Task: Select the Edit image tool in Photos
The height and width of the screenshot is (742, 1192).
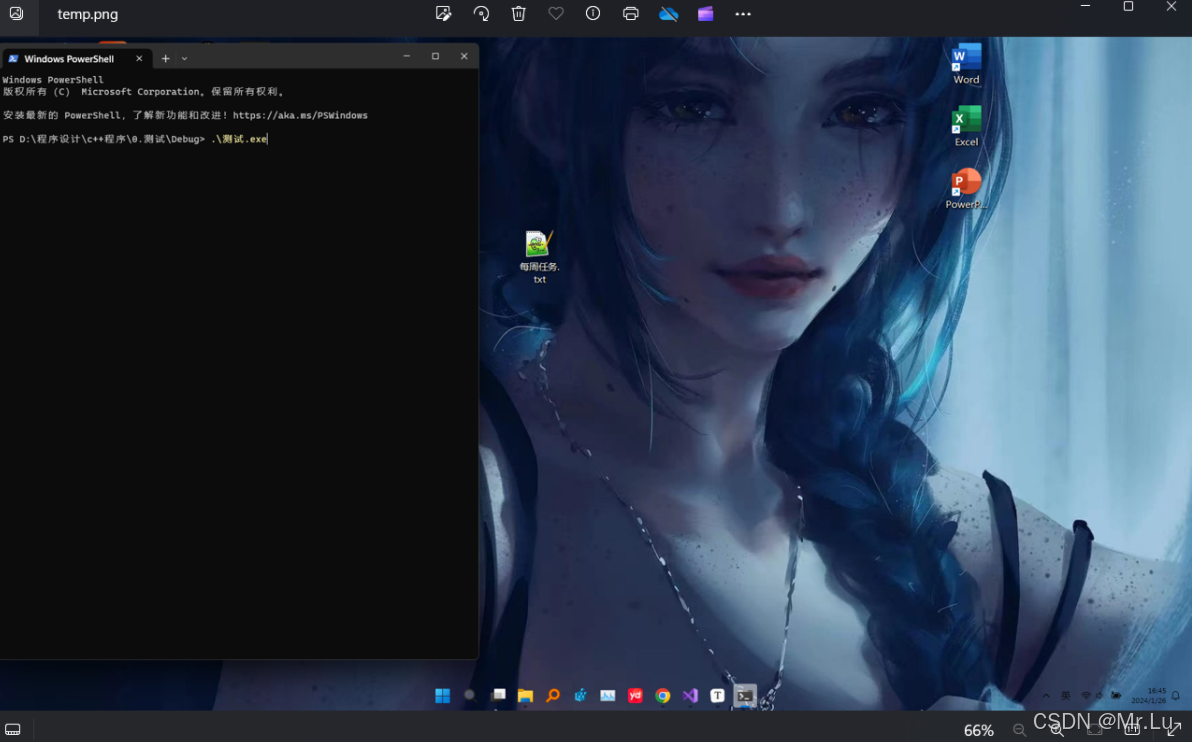Action: 441,14
